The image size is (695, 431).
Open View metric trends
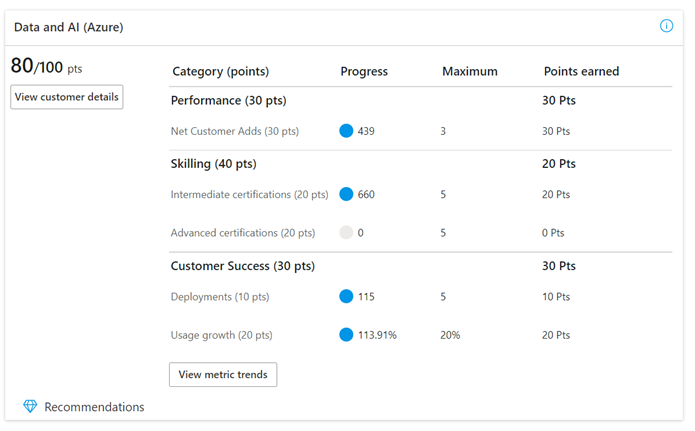[223, 374]
